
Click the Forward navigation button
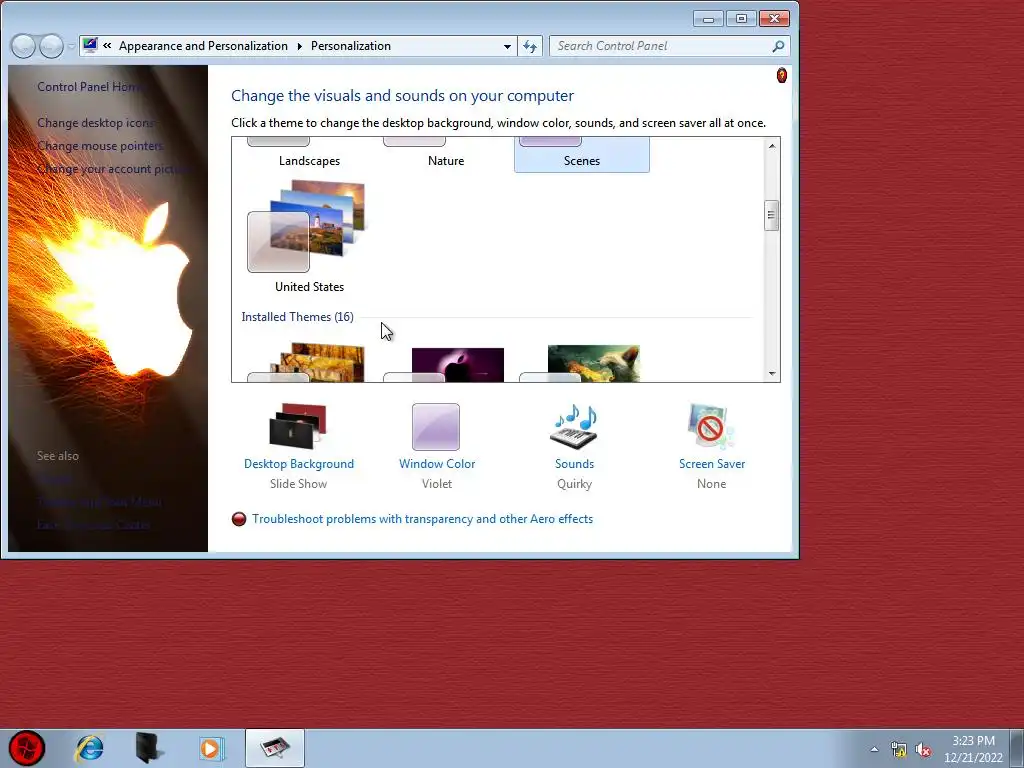[51, 46]
